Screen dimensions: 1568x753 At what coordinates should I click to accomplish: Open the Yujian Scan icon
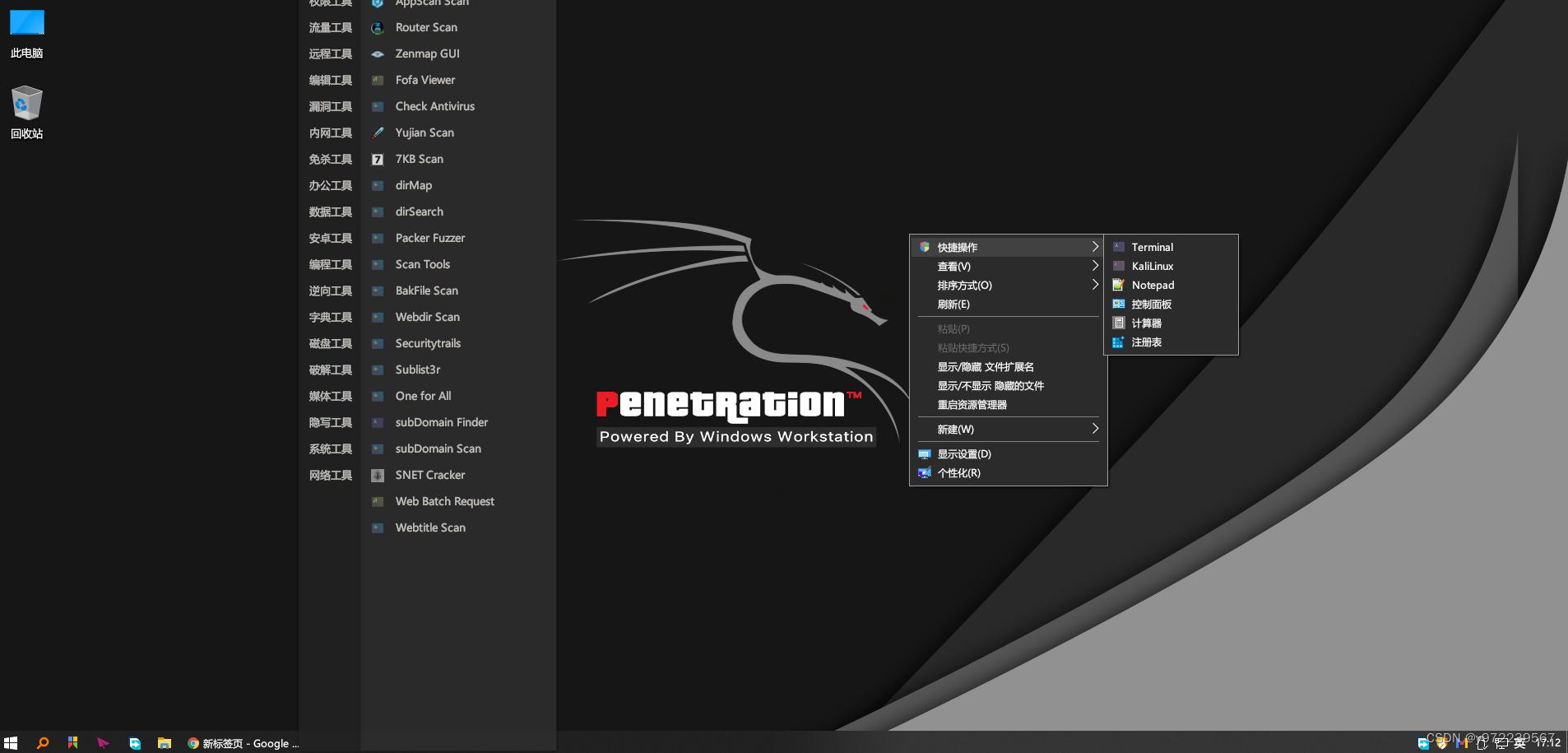pos(378,133)
